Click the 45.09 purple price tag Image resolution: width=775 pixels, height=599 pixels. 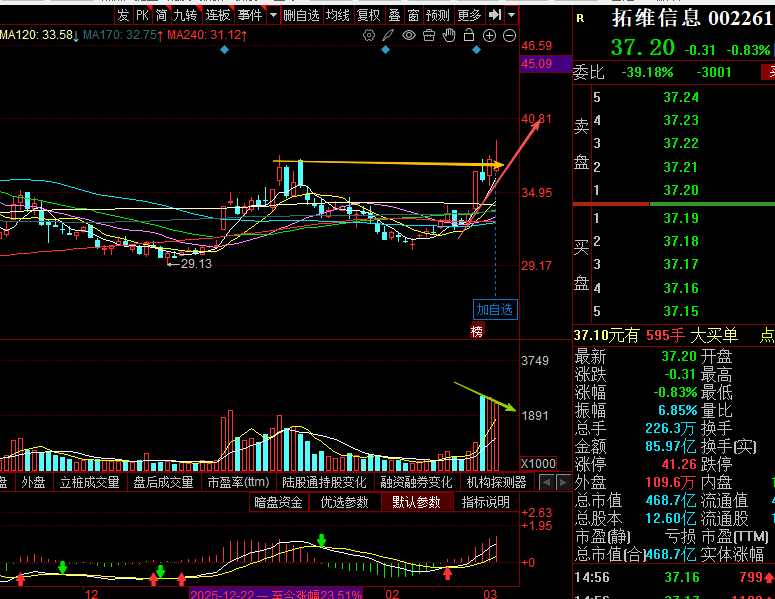(x=546, y=64)
